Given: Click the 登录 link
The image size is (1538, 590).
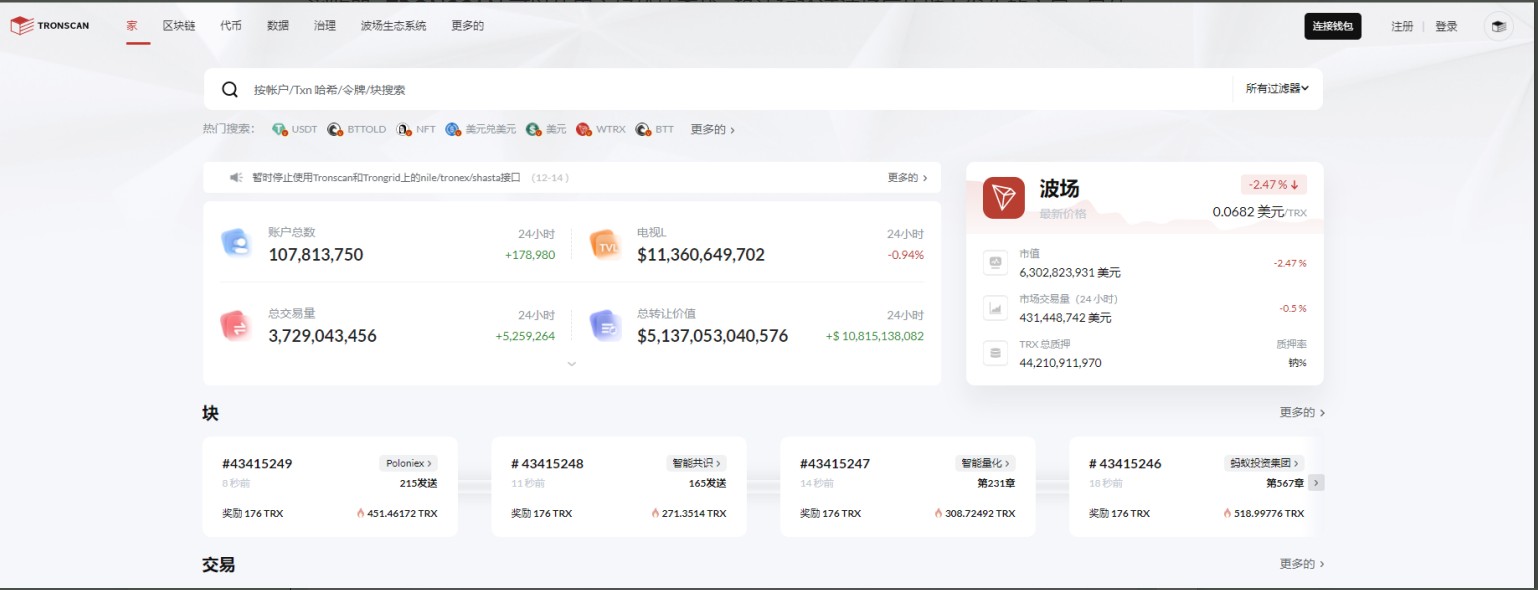Looking at the screenshot, I should pyautogui.click(x=1446, y=27).
